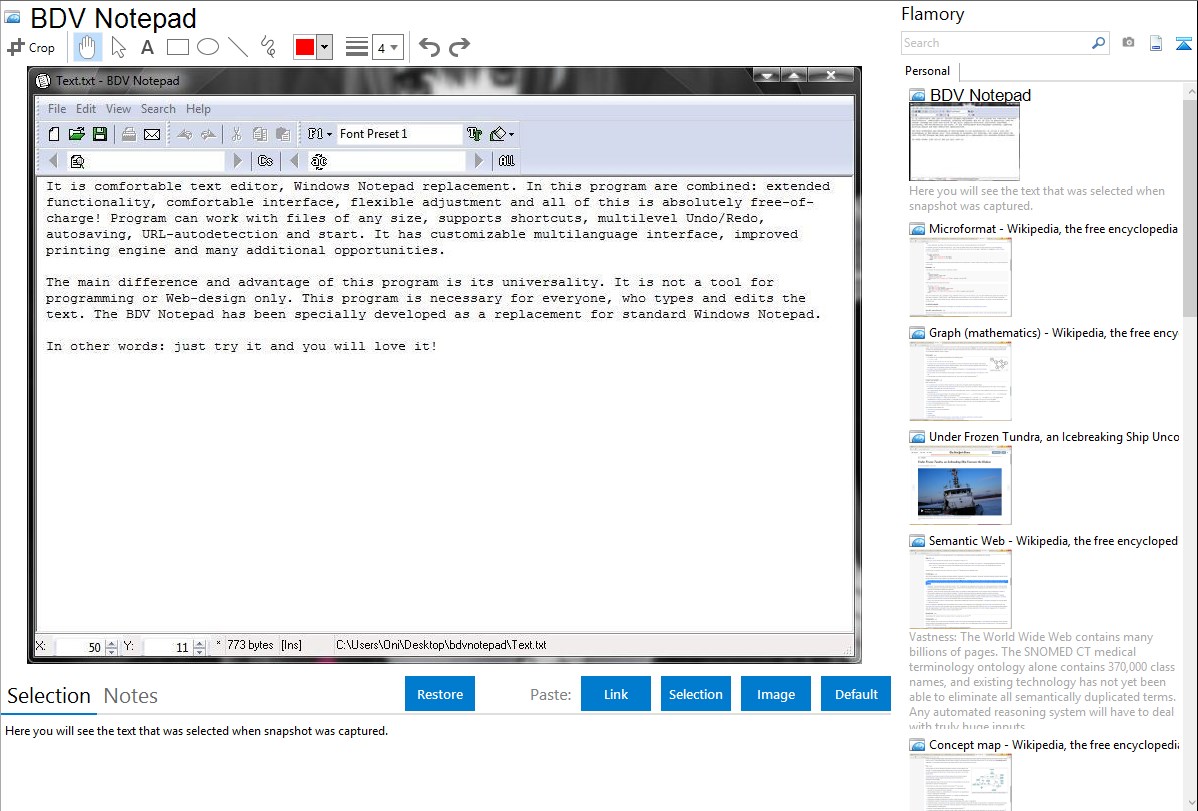Click the Copy icon in BDV Notepad
Viewport: 1198px width, 811px height.
click(260, 135)
